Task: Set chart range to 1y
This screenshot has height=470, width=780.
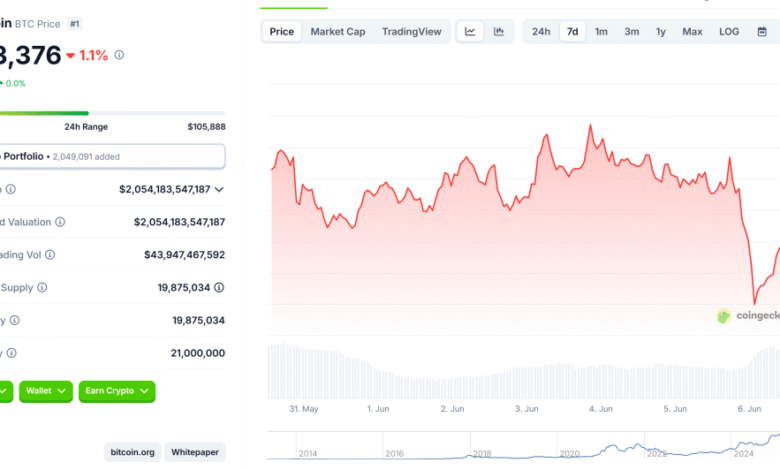Action: tap(661, 32)
